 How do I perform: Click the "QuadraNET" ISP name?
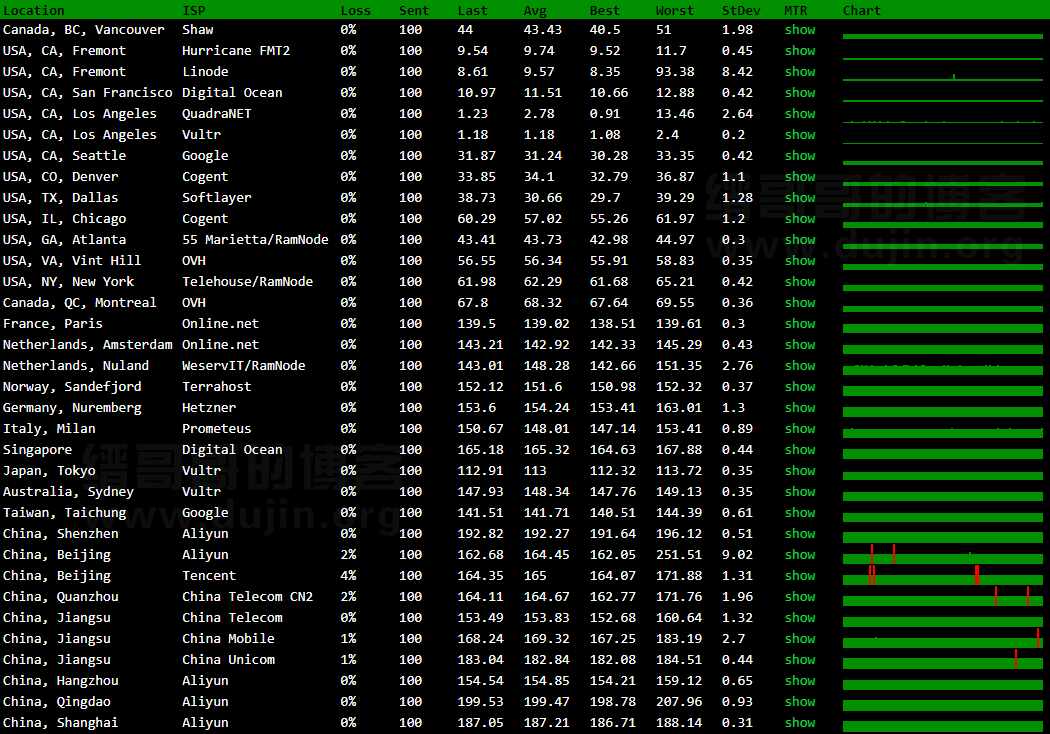pyautogui.click(x=216, y=114)
